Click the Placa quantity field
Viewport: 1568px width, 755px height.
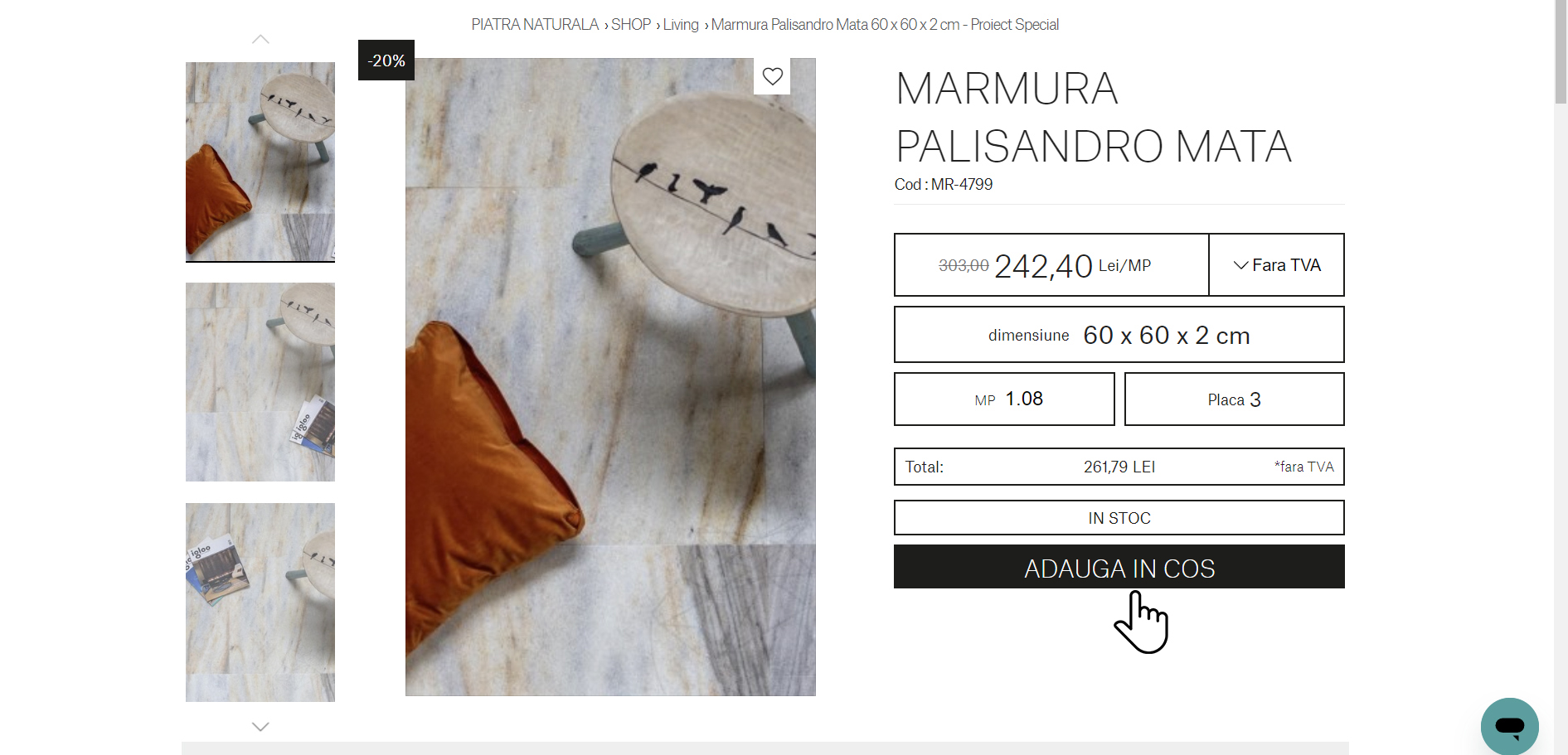(1235, 399)
